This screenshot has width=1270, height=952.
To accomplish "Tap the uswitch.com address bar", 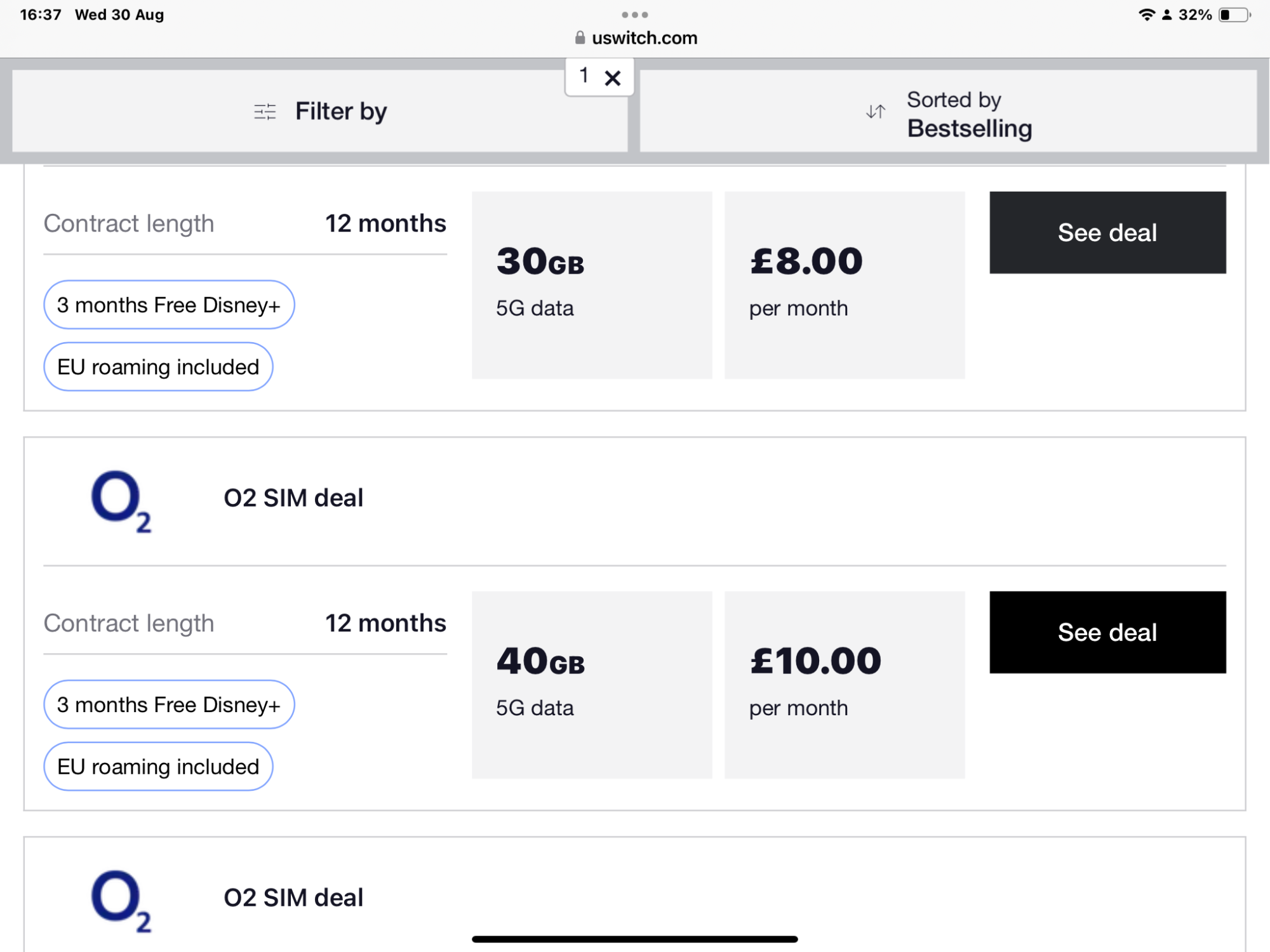I will (644, 38).
